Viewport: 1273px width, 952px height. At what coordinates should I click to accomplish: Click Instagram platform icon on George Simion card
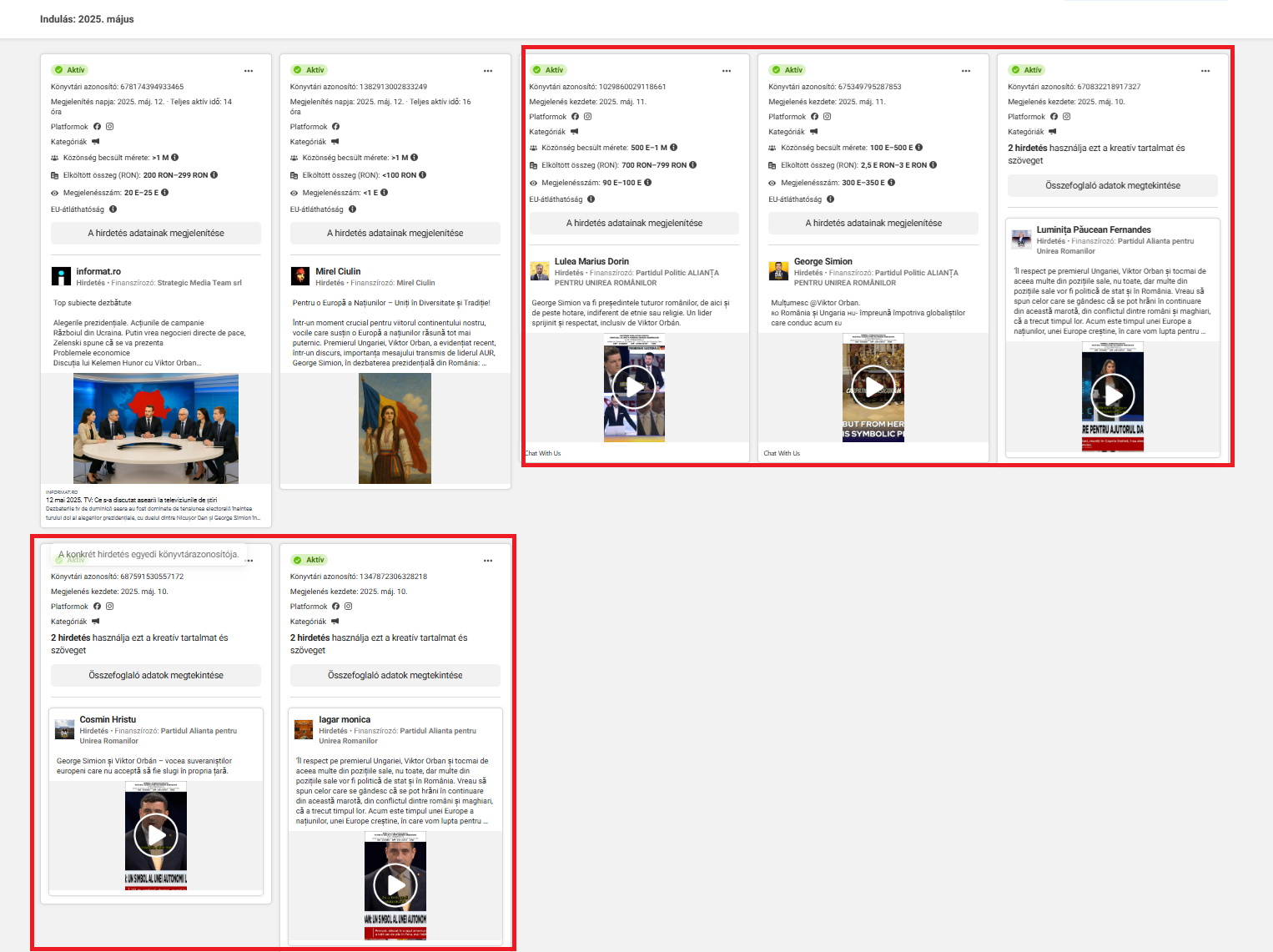click(x=828, y=117)
